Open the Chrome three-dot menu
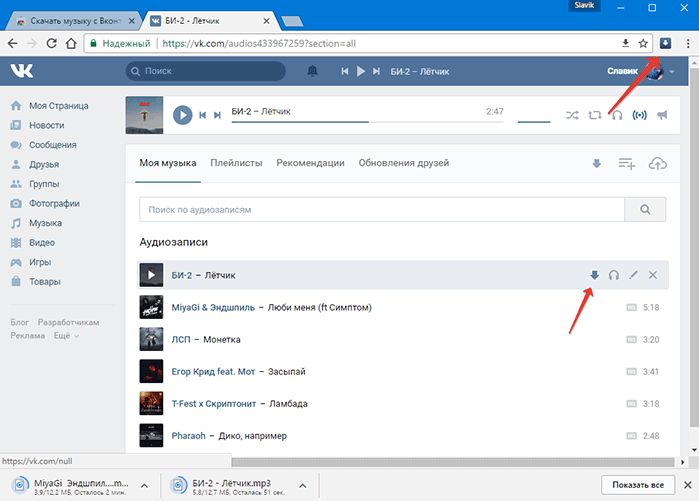This screenshot has width=699, height=501. (x=688, y=43)
